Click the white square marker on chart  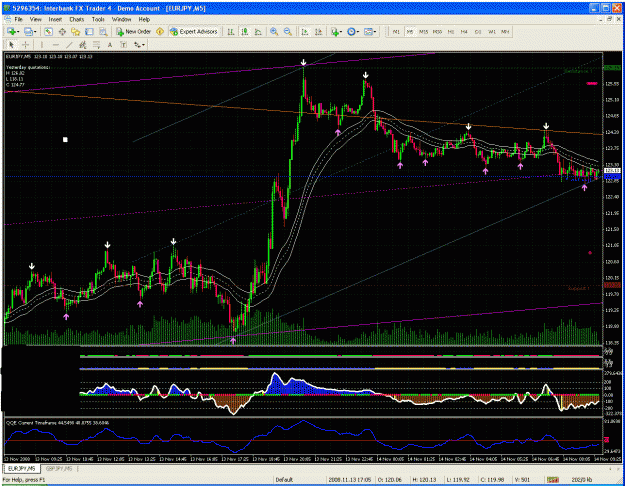(65, 140)
